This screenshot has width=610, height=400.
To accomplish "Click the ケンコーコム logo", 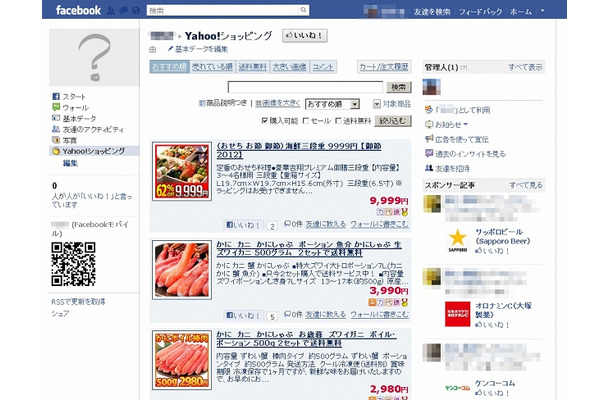I will click(458, 388).
